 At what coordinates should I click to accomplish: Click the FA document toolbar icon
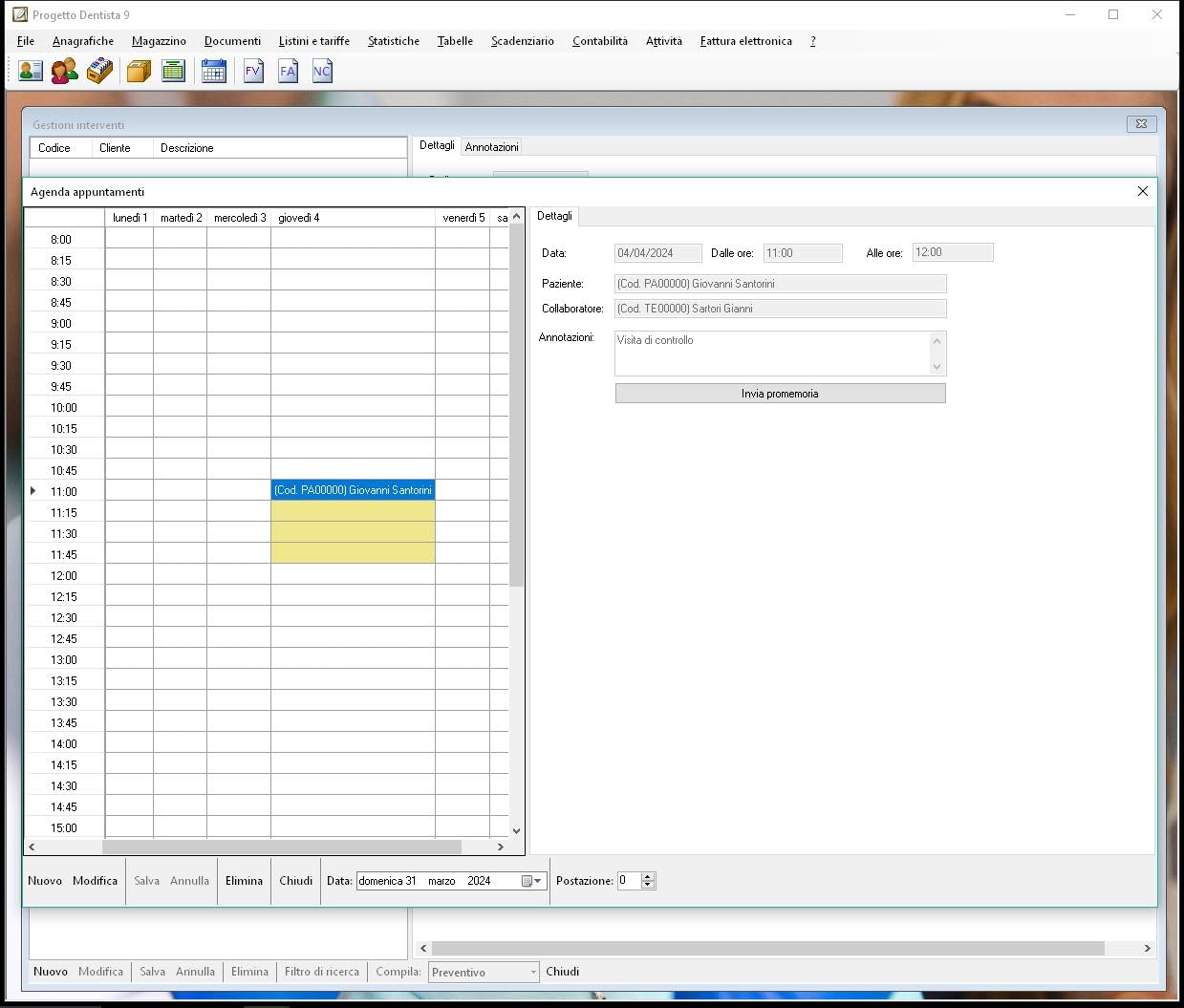coord(288,71)
